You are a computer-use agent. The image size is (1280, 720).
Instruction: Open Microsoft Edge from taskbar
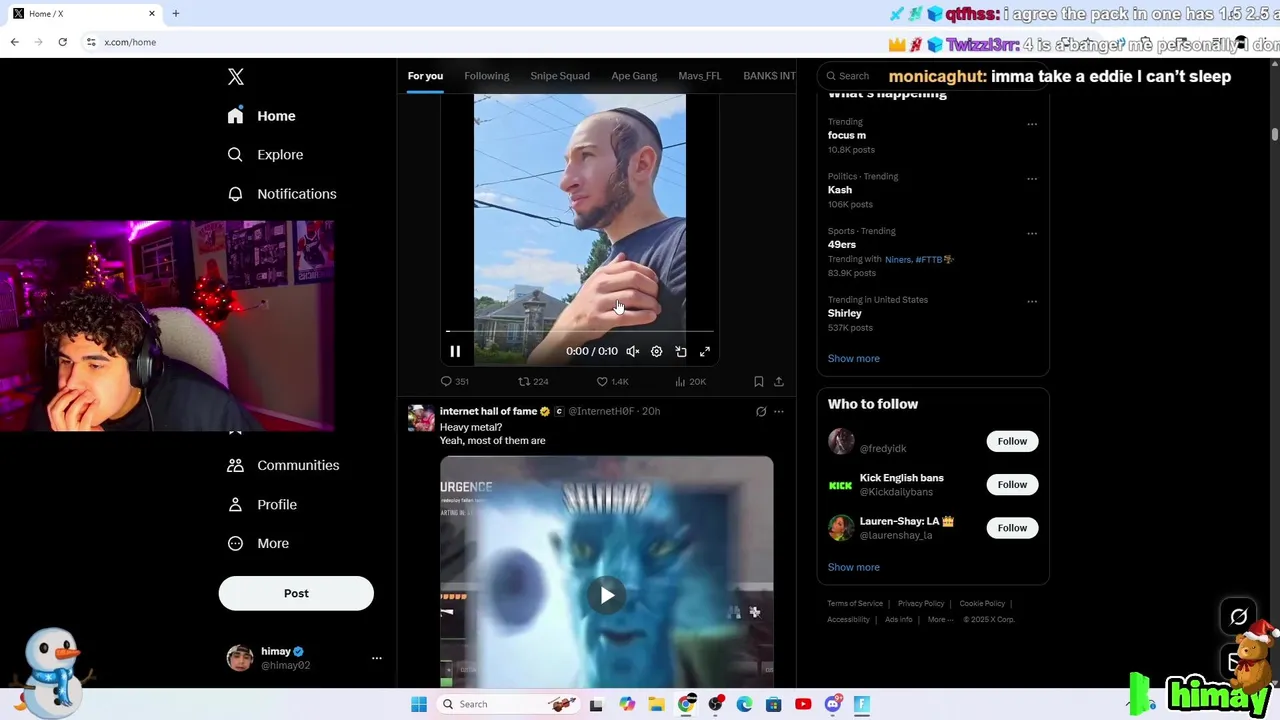click(x=744, y=704)
